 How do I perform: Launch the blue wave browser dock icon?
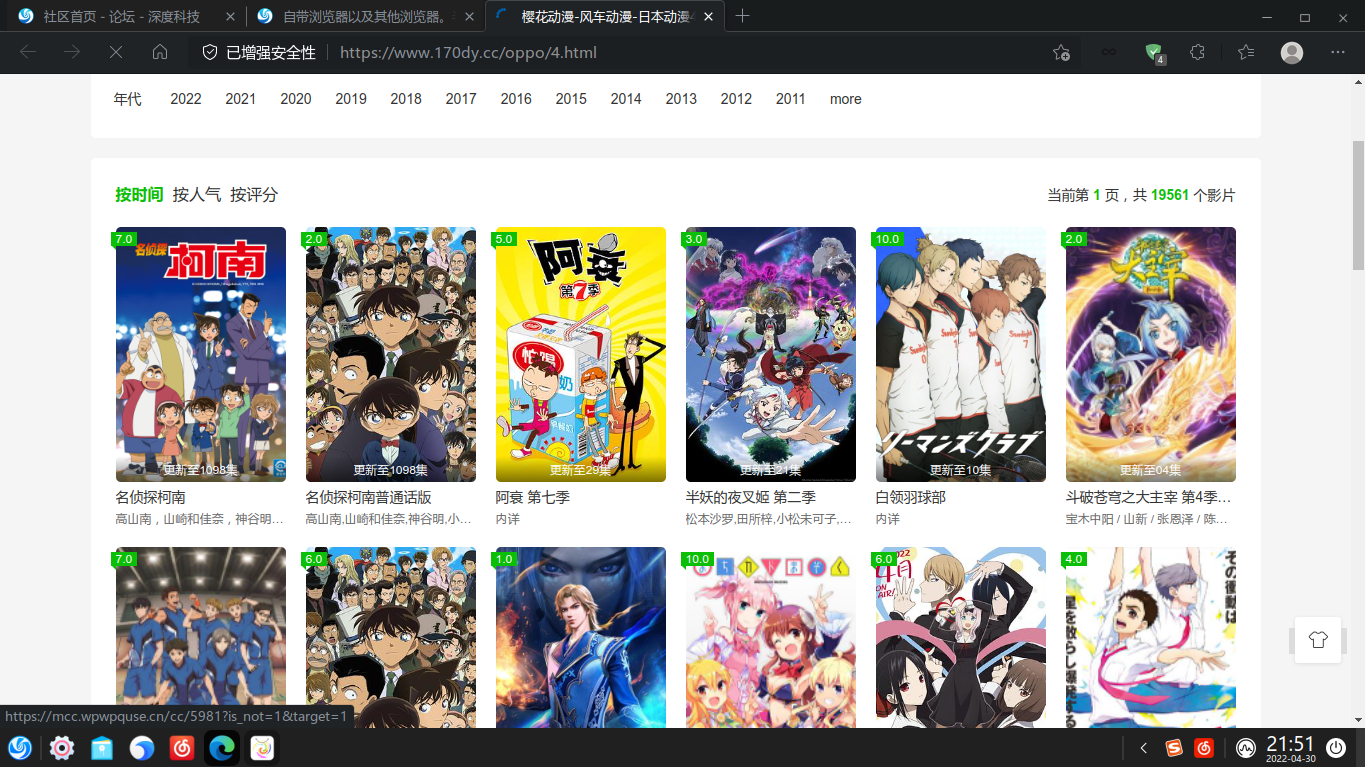(142, 747)
